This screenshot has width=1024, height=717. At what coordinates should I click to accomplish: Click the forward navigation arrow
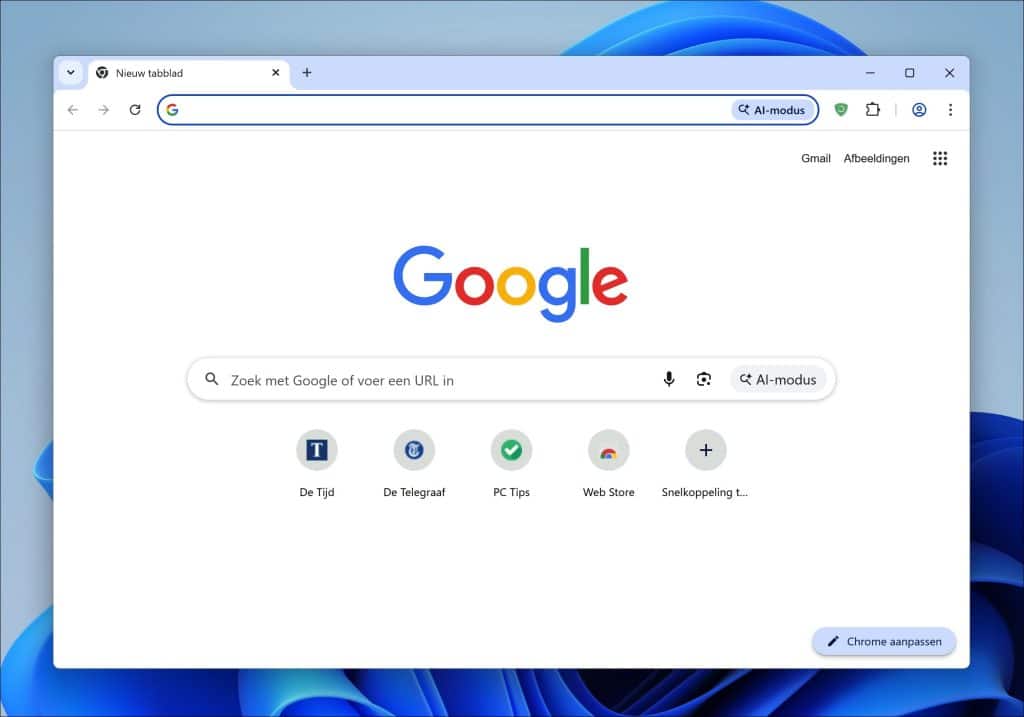[x=103, y=110]
